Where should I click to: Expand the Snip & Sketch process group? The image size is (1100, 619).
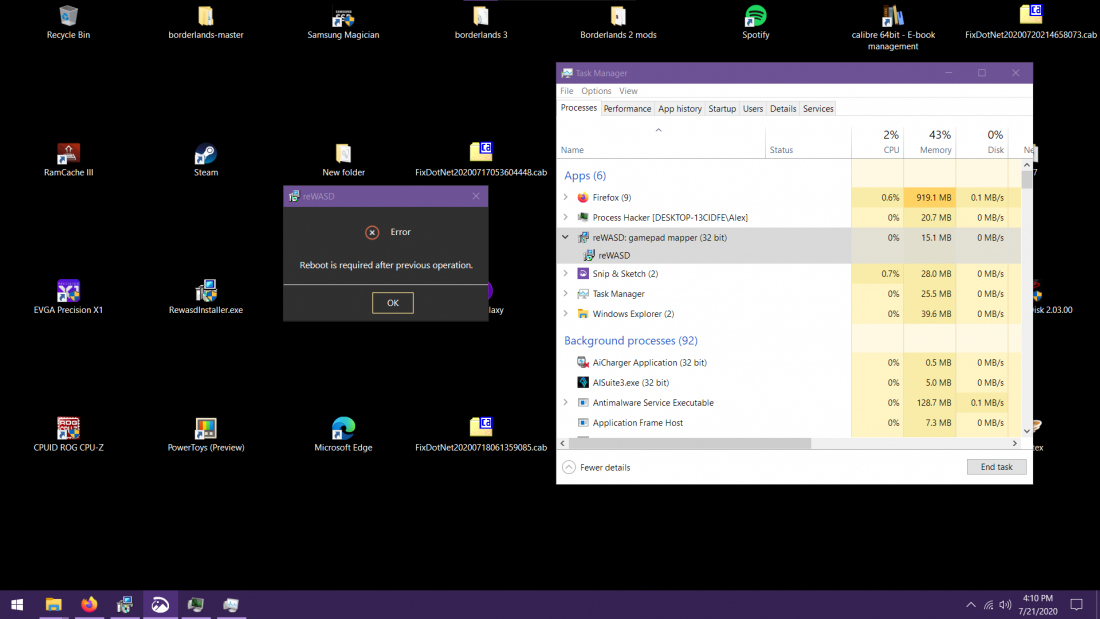[x=566, y=274]
